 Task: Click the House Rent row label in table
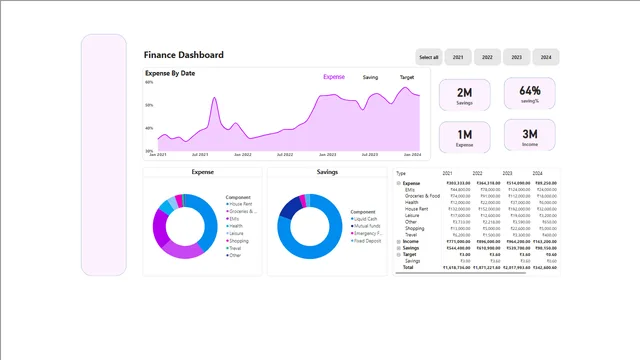(x=416, y=209)
